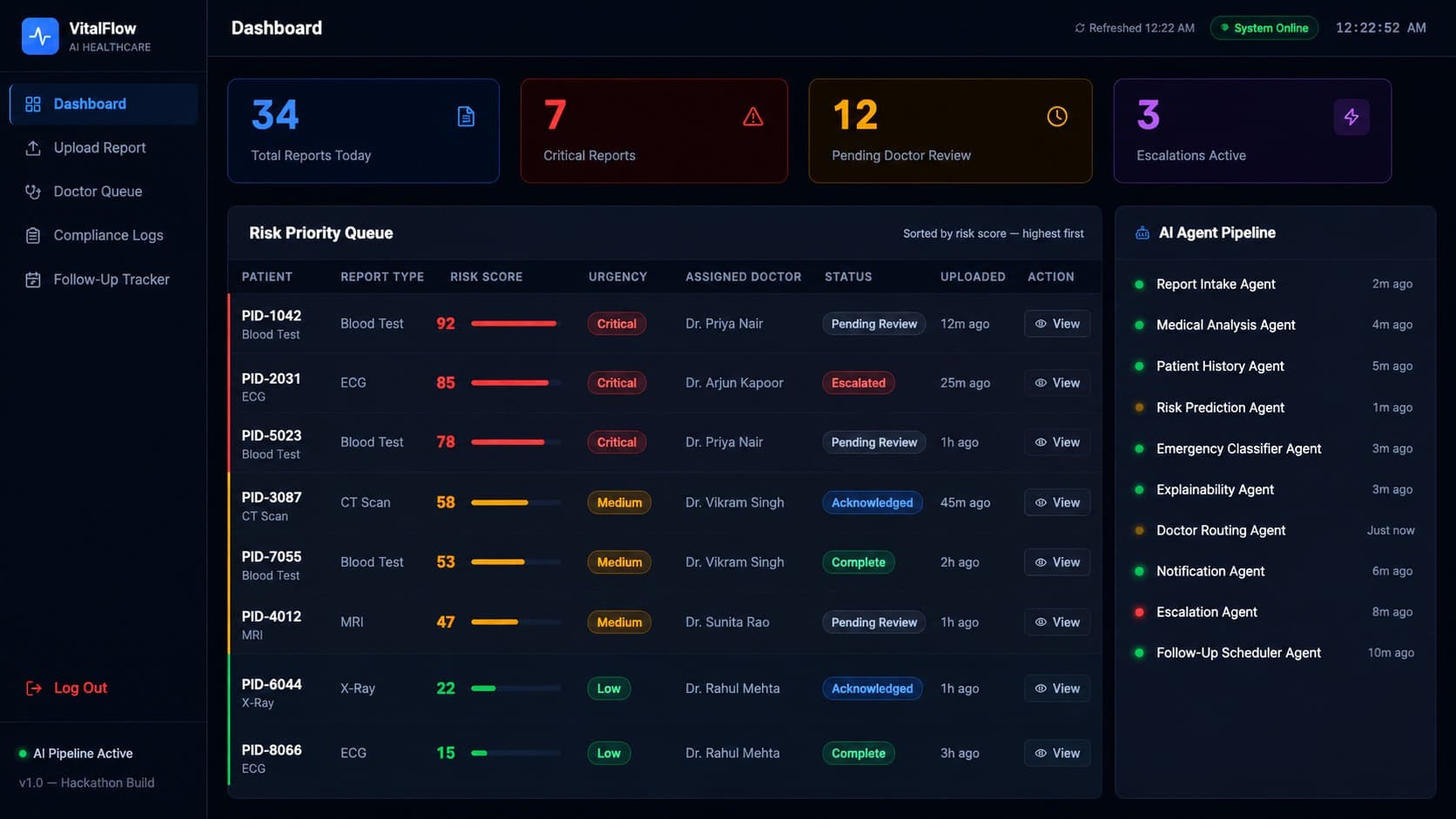Click the green status dot for Explainability Agent
Viewport: 1456px width, 819px height.
pos(1139,490)
